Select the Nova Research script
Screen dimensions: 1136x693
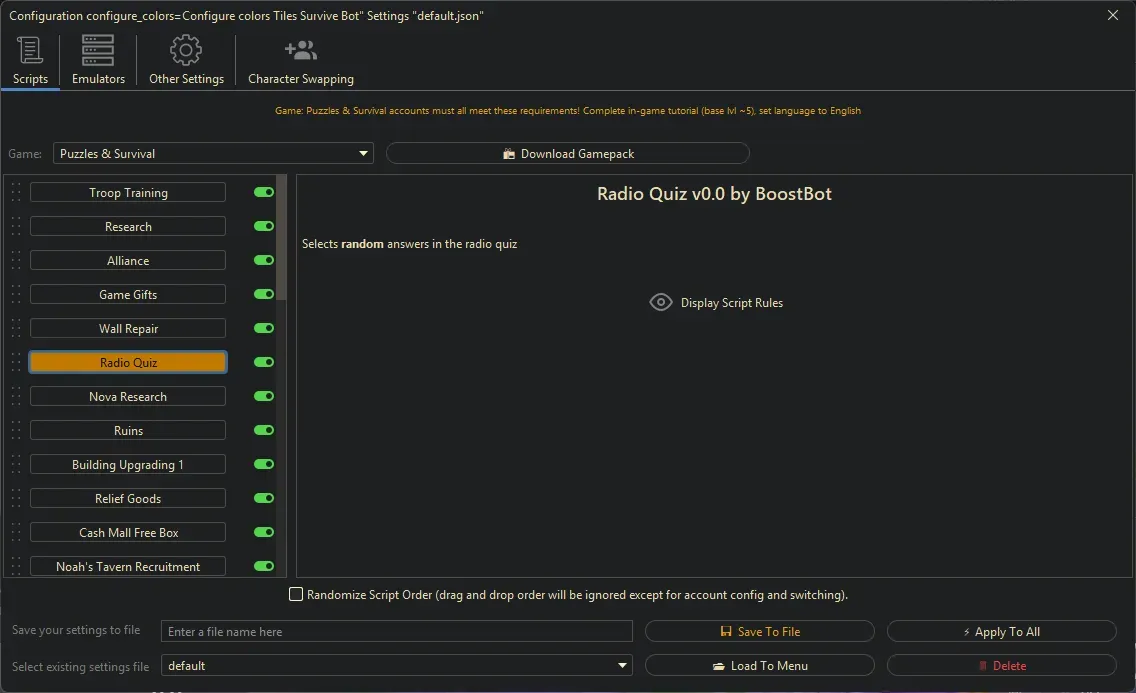point(128,397)
